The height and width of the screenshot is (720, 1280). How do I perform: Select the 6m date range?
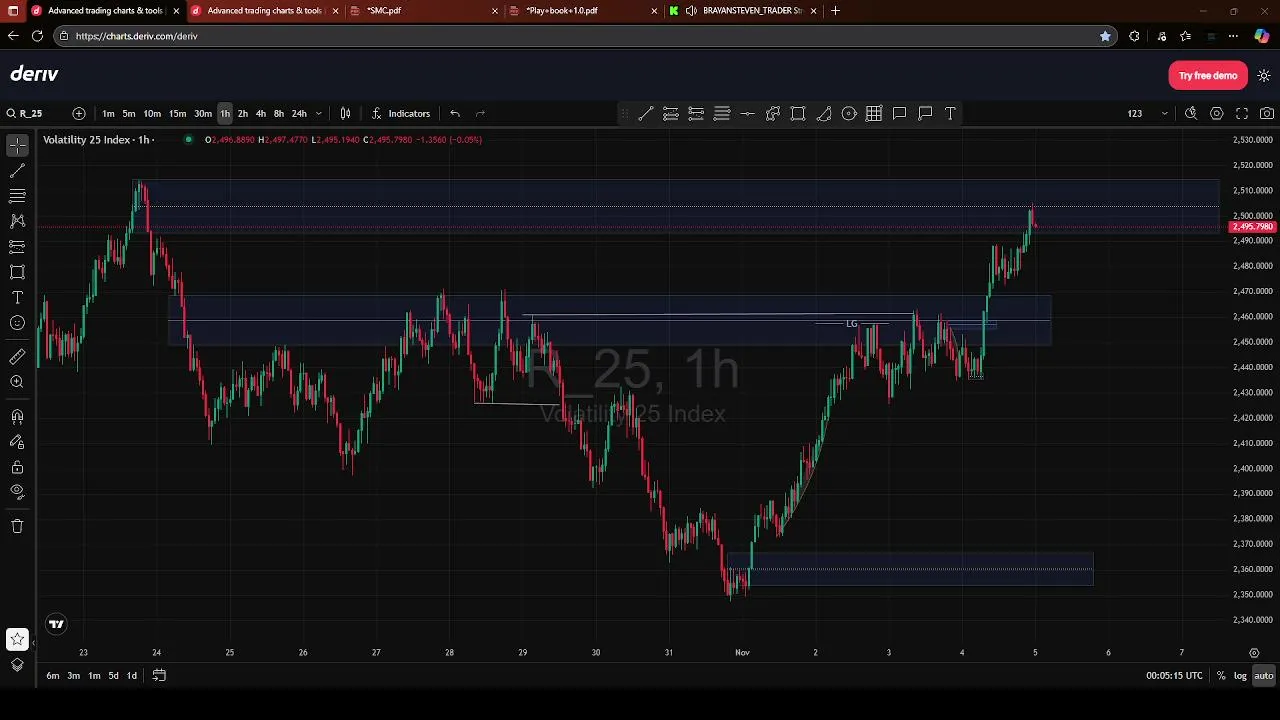pos(53,676)
